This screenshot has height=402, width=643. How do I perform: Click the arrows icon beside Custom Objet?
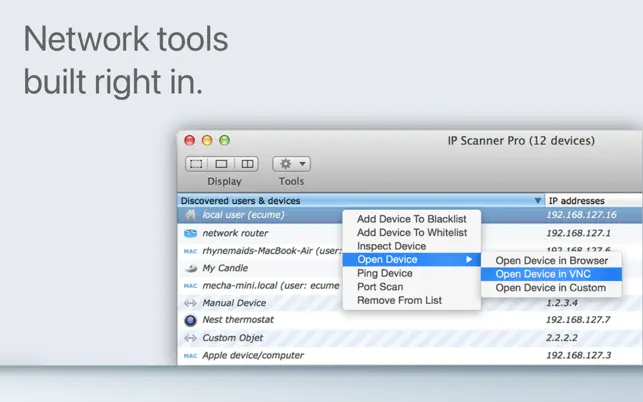(190, 338)
